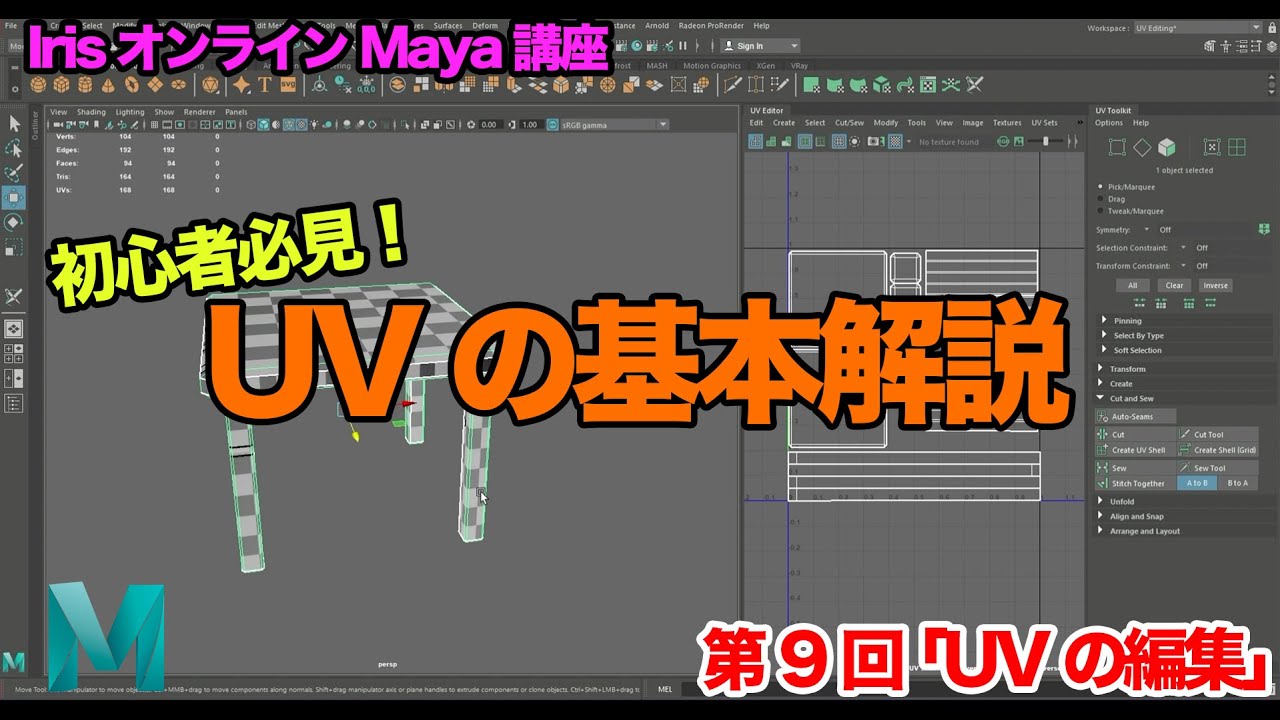
Task: Choose the highlighted Move tool
Action: [x=14, y=197]
